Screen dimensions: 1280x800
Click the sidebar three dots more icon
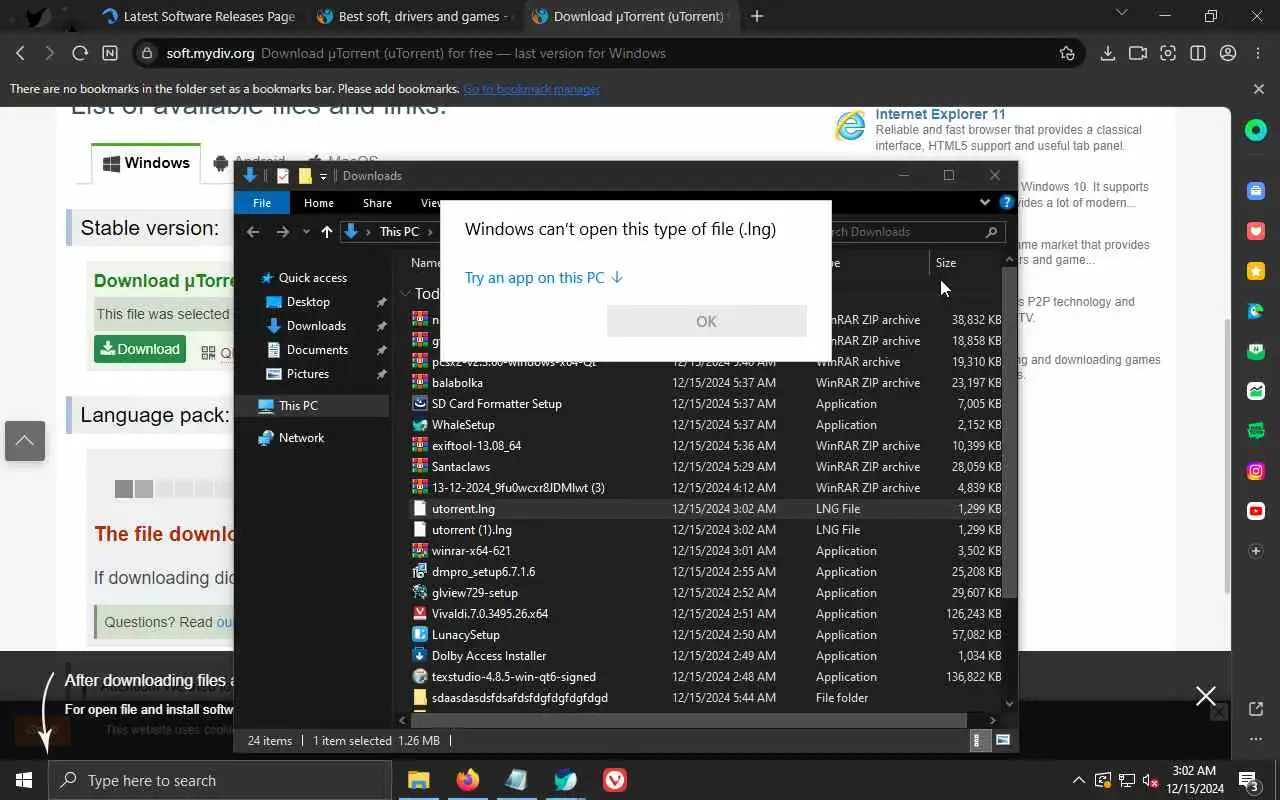click(x=1256, y=739)
